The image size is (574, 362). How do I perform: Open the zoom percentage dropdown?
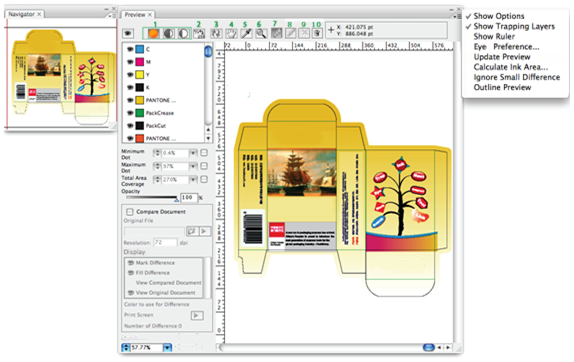click(x=167, y=347)
